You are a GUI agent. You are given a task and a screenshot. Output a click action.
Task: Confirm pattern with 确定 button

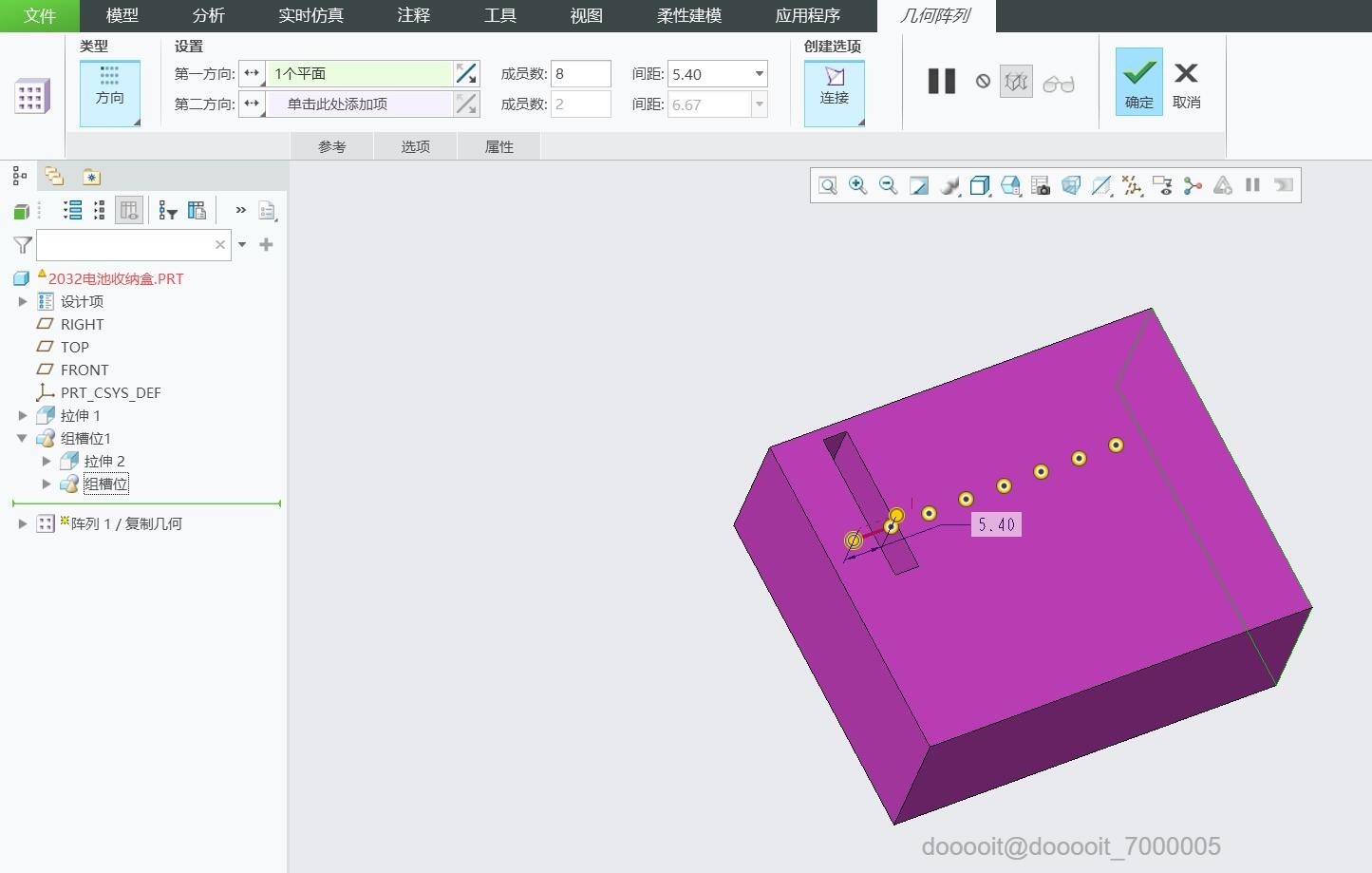click(1138, 83)
